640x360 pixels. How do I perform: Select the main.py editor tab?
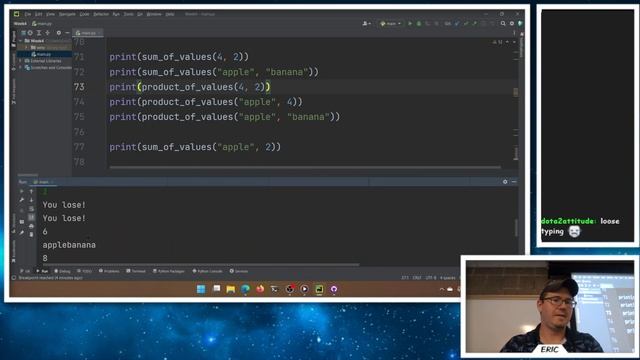[x=88, y=33]
